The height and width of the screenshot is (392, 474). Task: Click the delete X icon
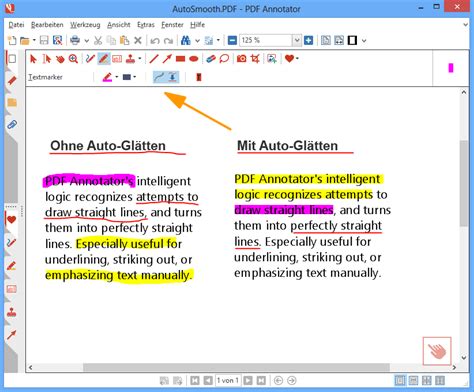(138, 41)
